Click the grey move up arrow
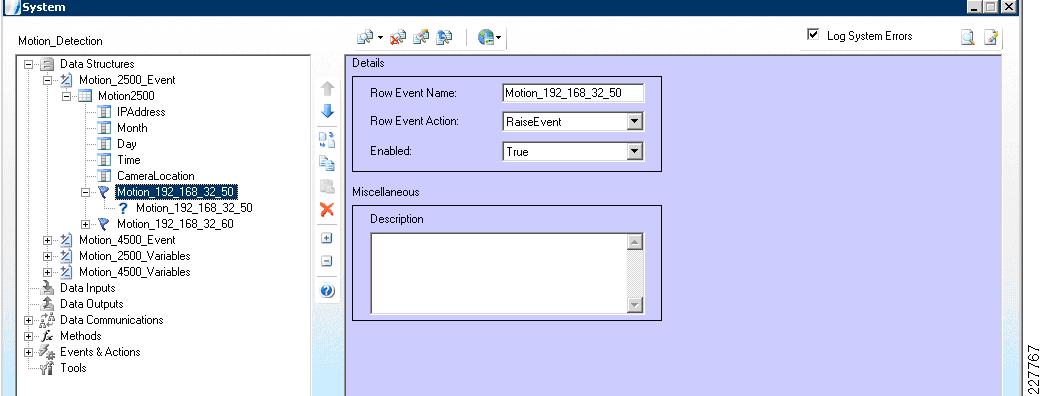The width and height of the screenshot is (1041, 396). (x=327, y=89)
